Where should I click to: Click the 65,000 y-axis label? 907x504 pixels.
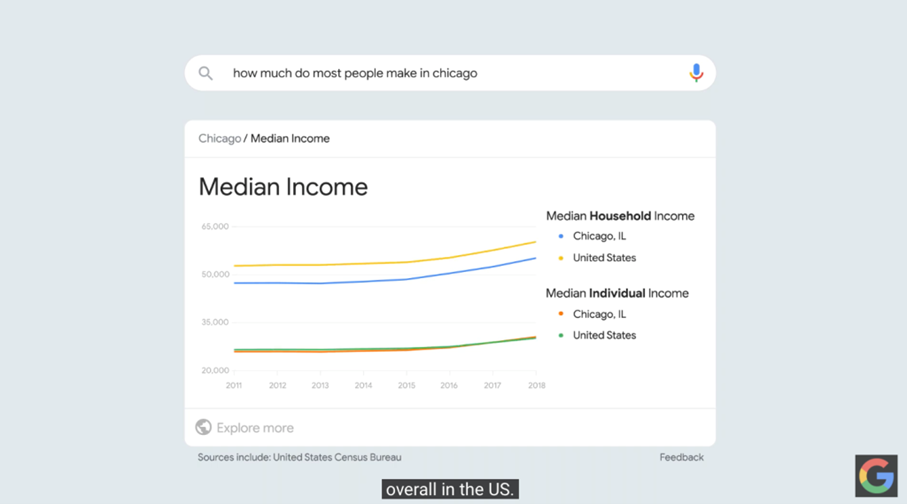coord(215,227)
